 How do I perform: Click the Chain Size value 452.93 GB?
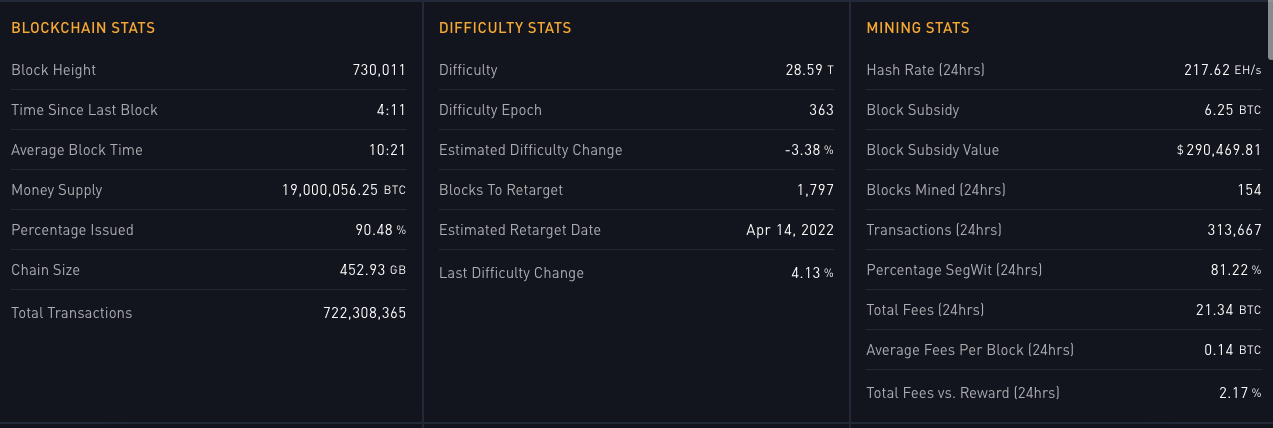[x=373, y=270]
